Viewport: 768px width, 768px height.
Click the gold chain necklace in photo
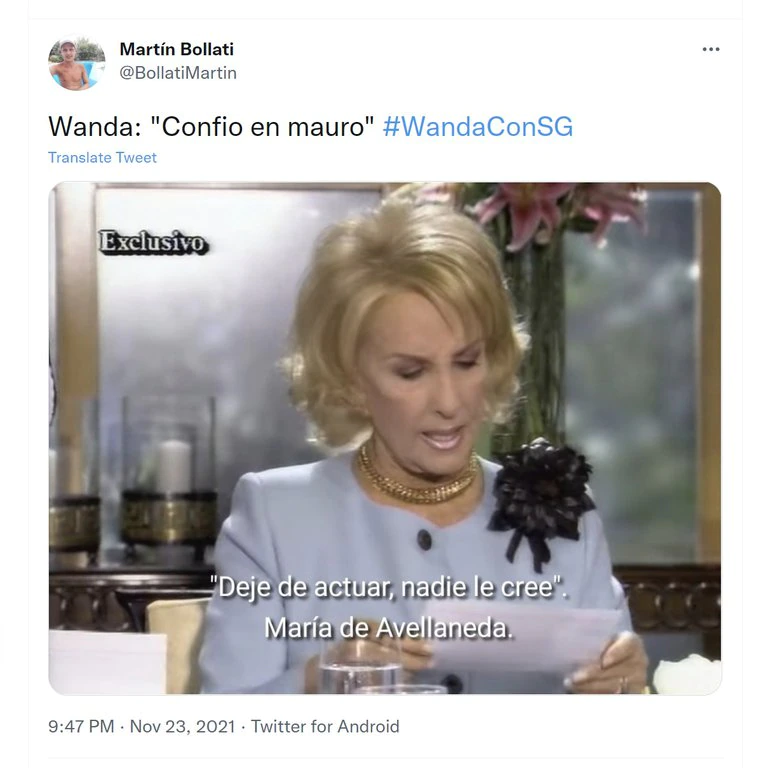click(x=417, y=477)
